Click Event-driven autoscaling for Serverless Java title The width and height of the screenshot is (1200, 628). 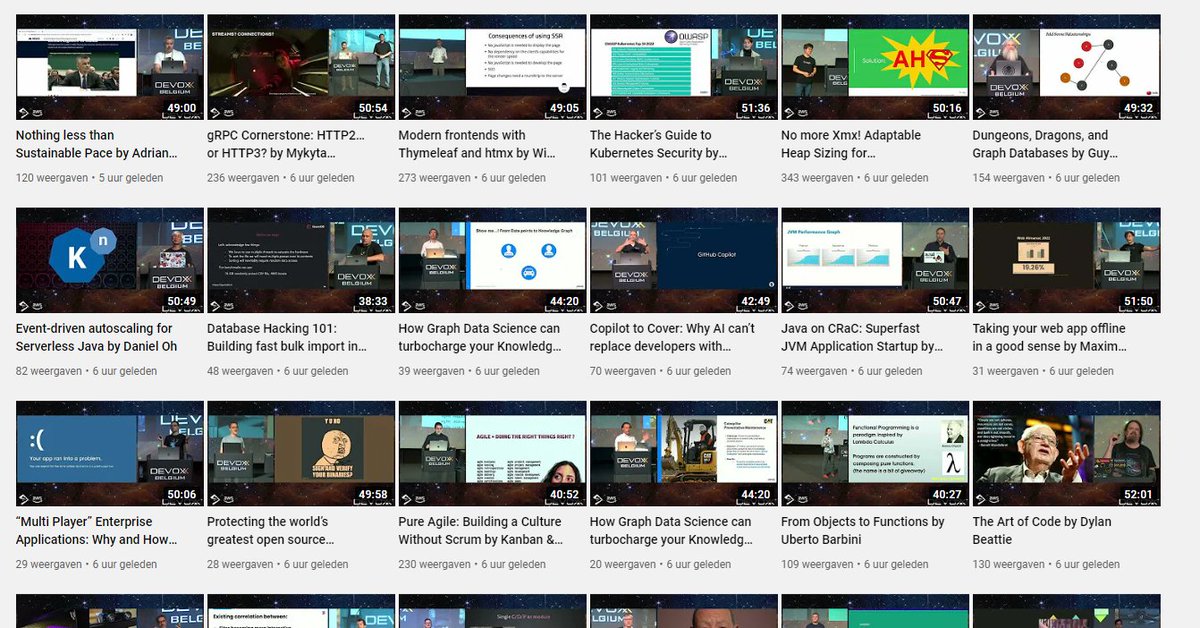tap(96, 337)
